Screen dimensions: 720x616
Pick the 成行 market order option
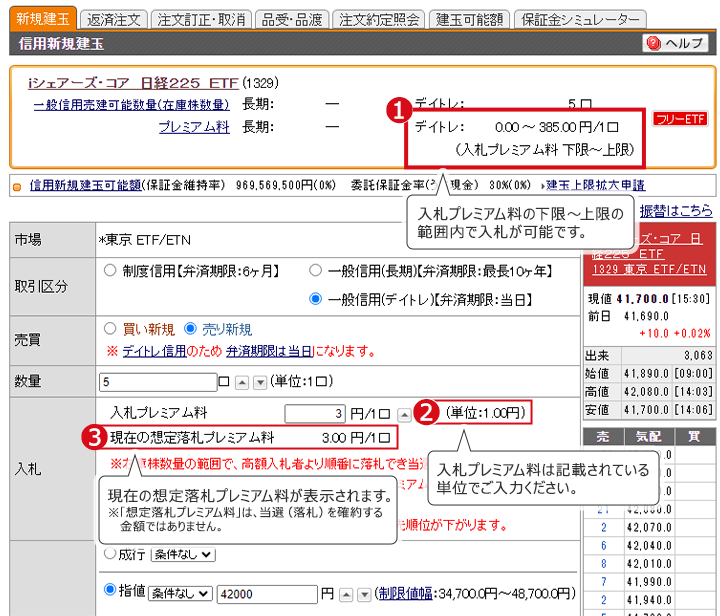coord(110,553)
